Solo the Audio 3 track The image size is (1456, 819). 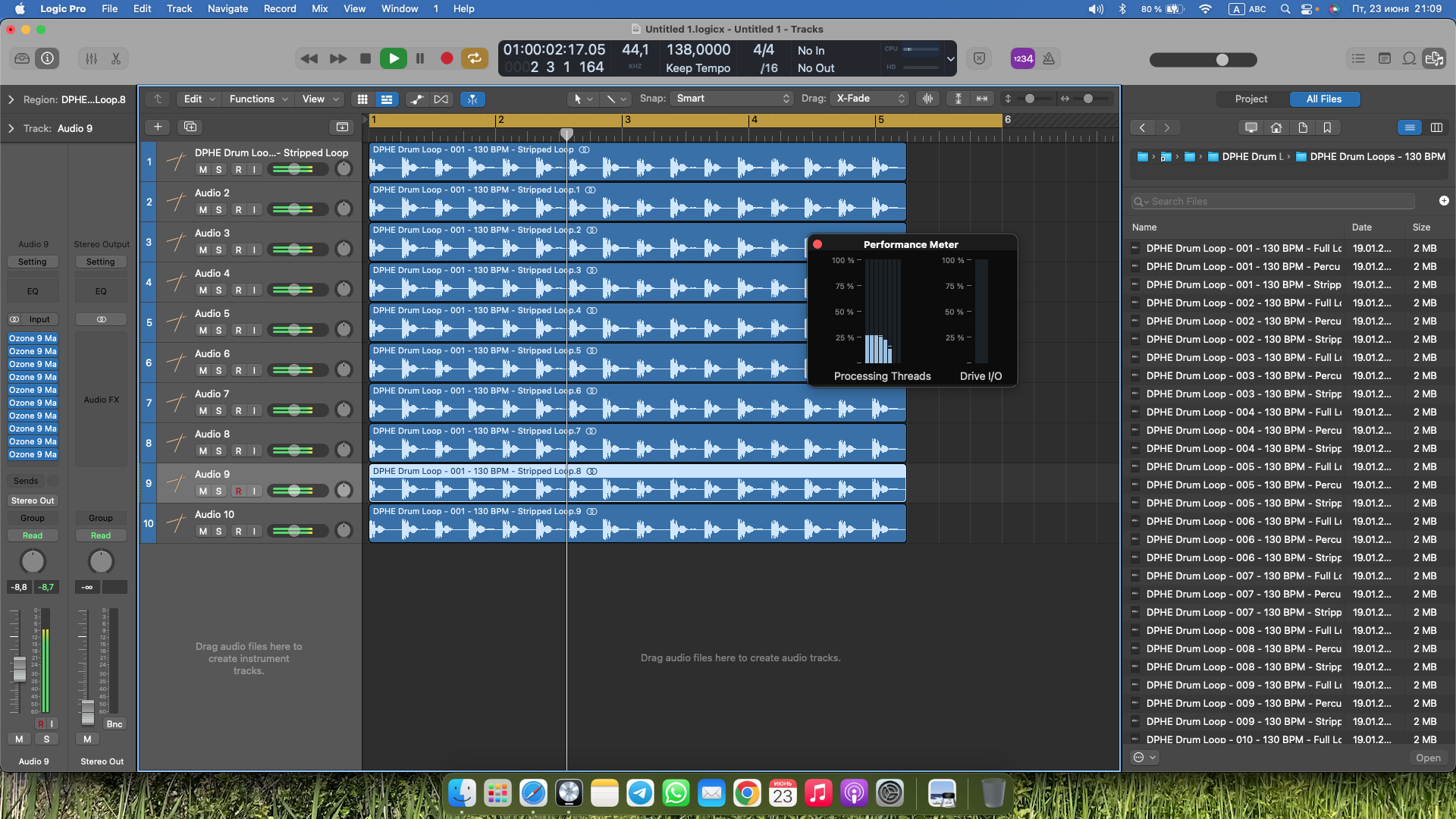218,250
